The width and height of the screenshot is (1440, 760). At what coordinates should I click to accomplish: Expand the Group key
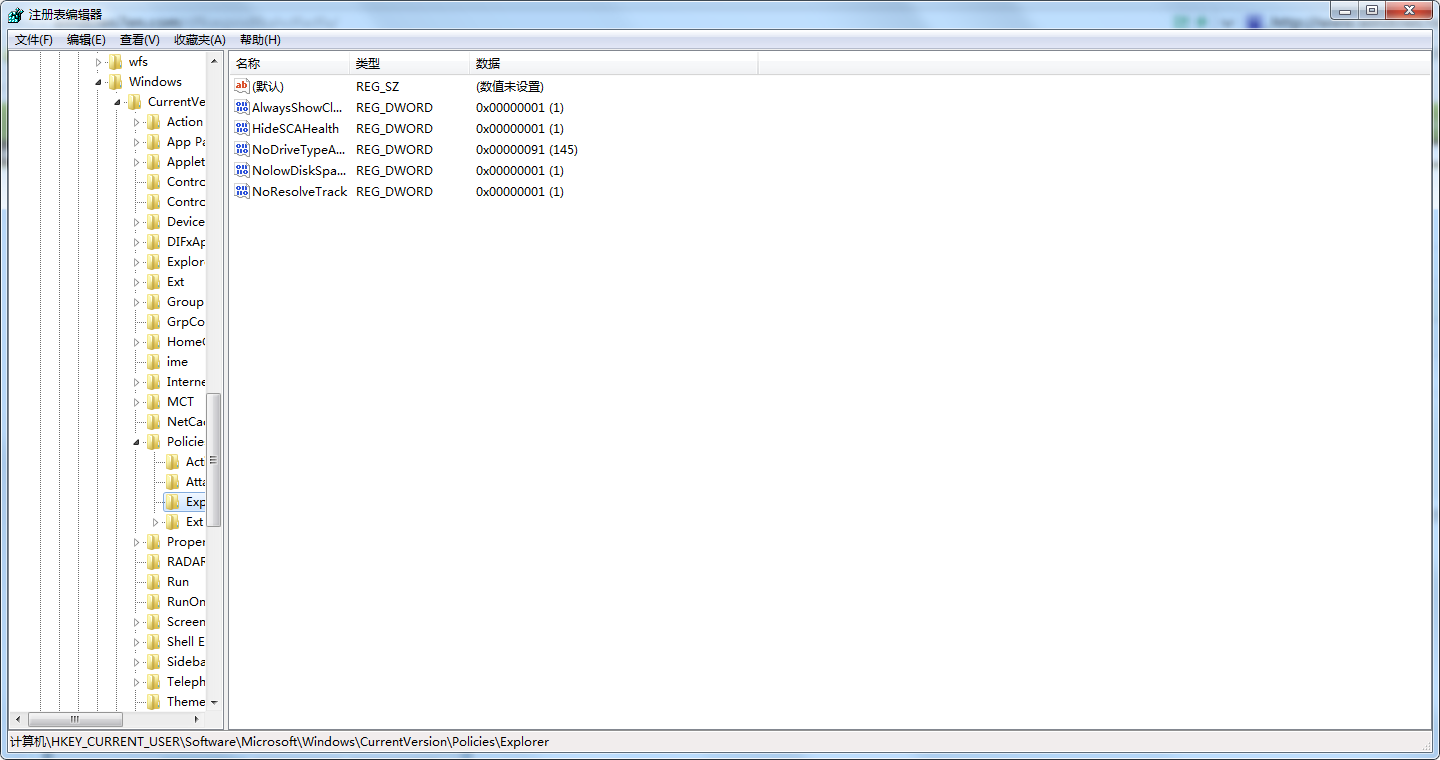click(x=137, y=302)
